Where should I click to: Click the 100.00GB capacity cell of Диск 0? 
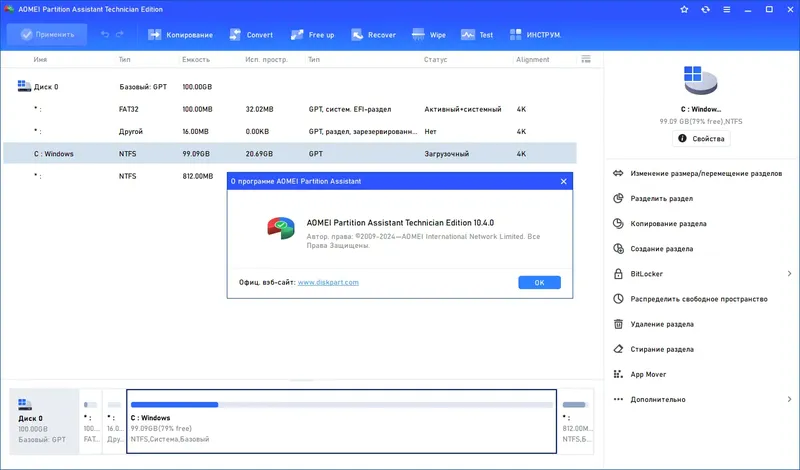(197, 87)
